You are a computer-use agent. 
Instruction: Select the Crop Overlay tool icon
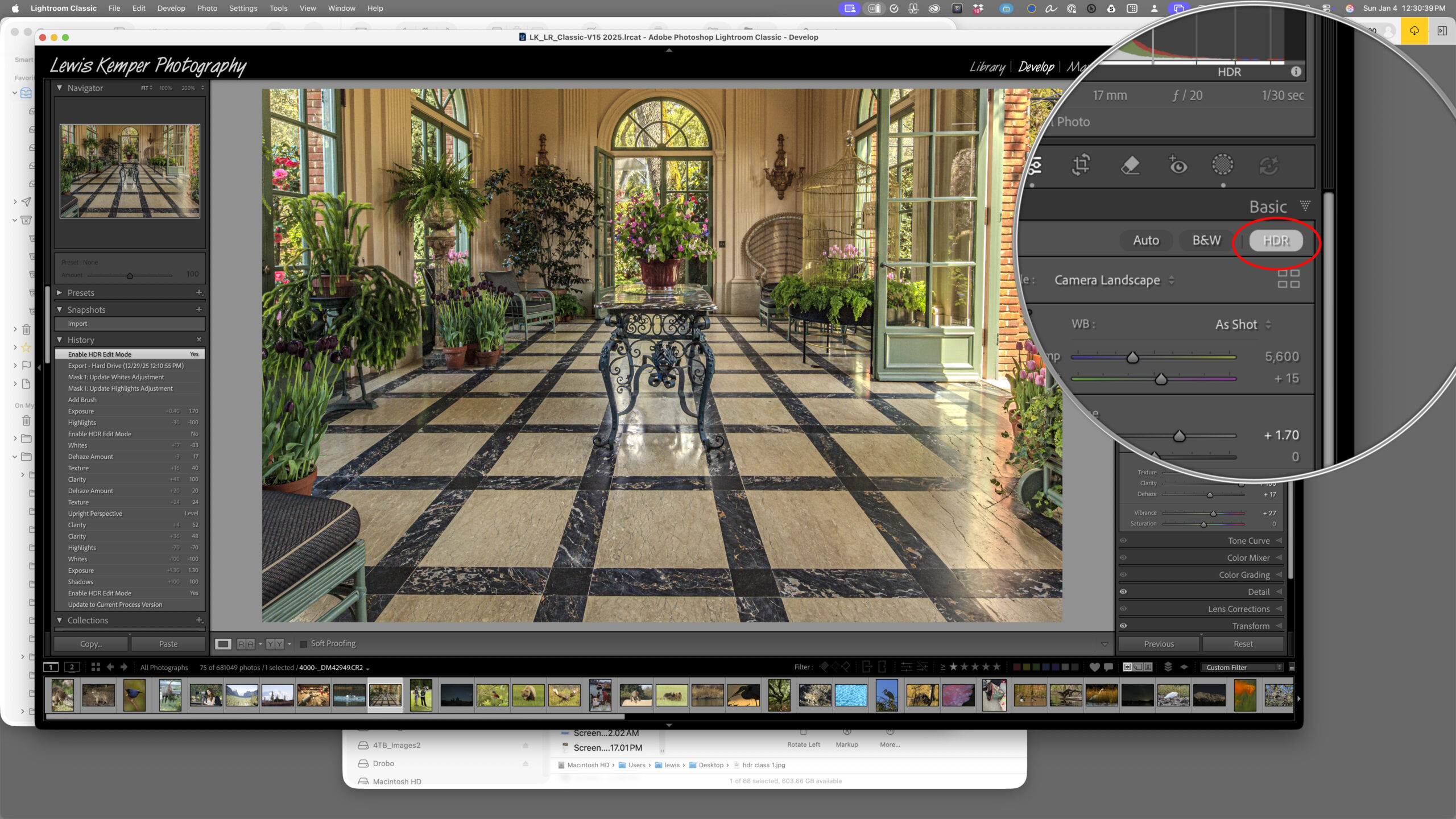pyautogui.click(x=1081, y=165)
